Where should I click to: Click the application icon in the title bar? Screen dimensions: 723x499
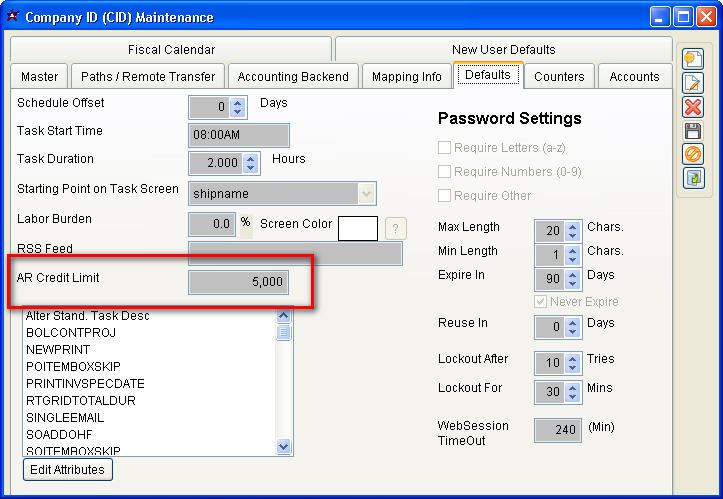(14, 17)
